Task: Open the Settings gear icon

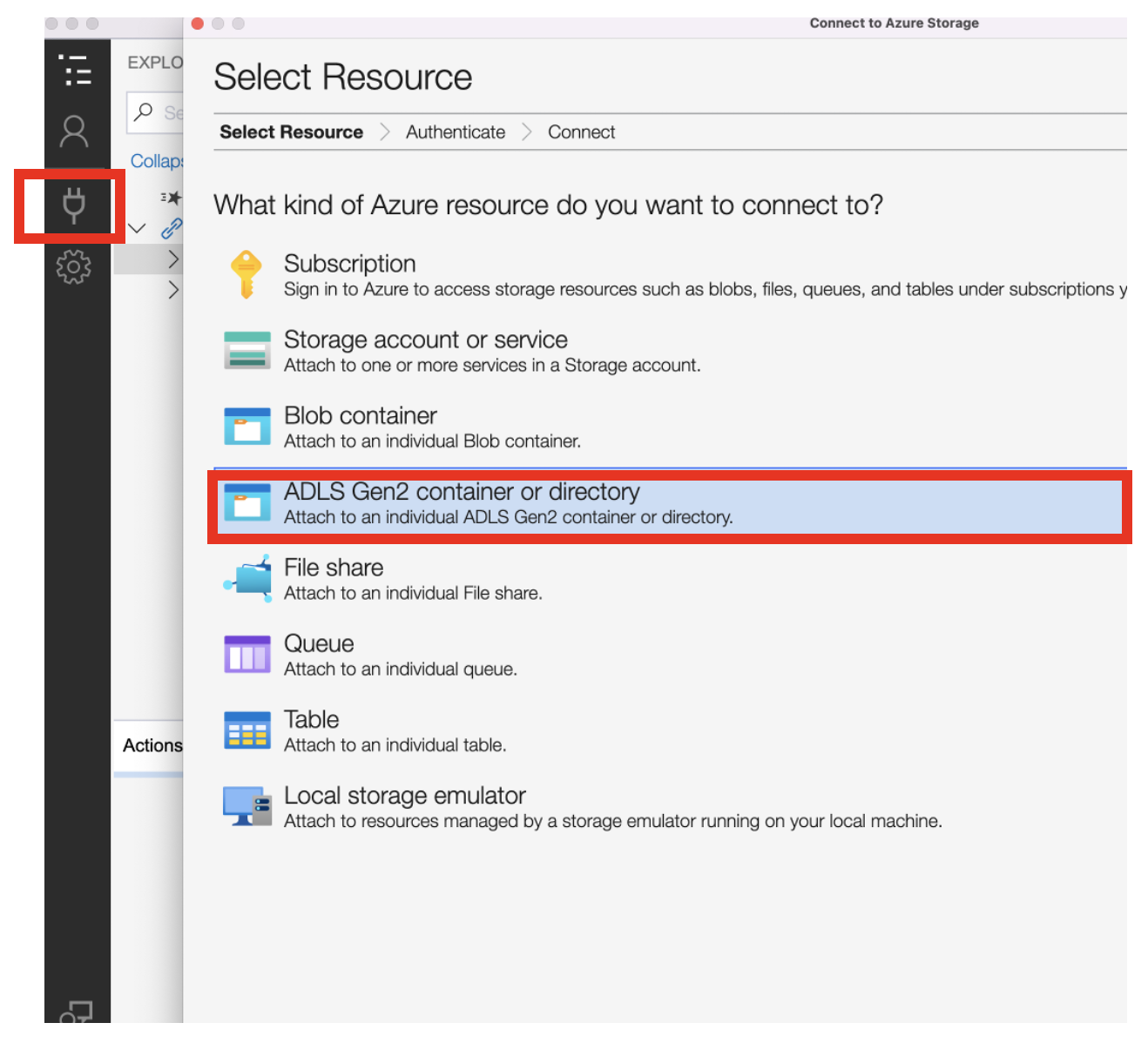Action: pyautogui.click(x=74, y=266)
